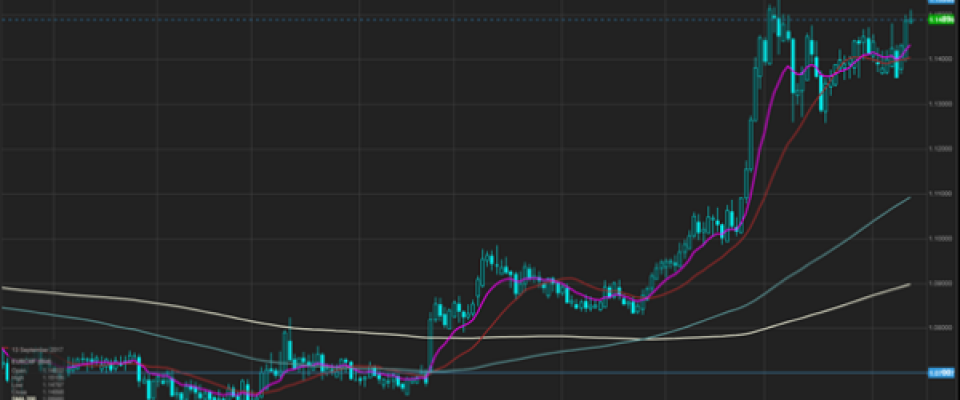The height and width of the screenshot is (400, 960).
Task: Click the blue price tag at the horizontal line
Action: pos(943,372)
